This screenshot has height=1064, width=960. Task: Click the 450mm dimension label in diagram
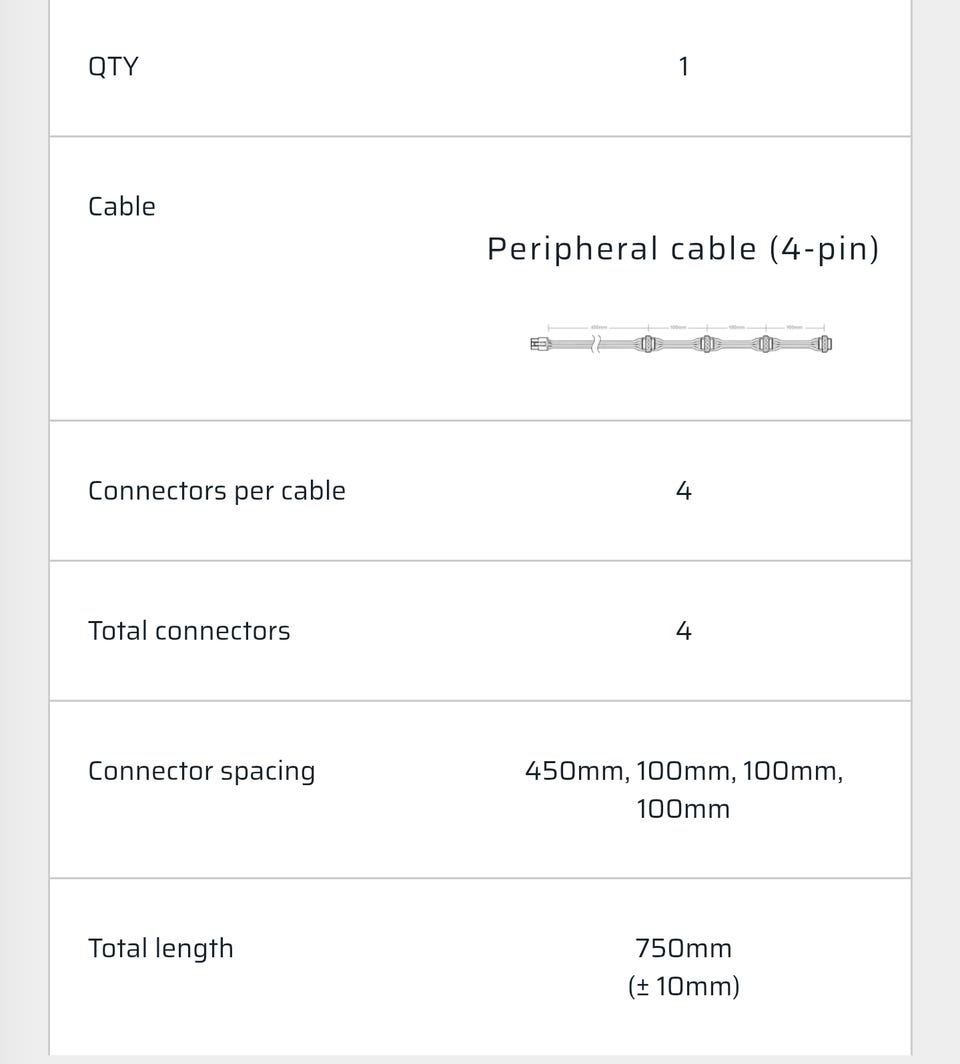pos(598,327)
